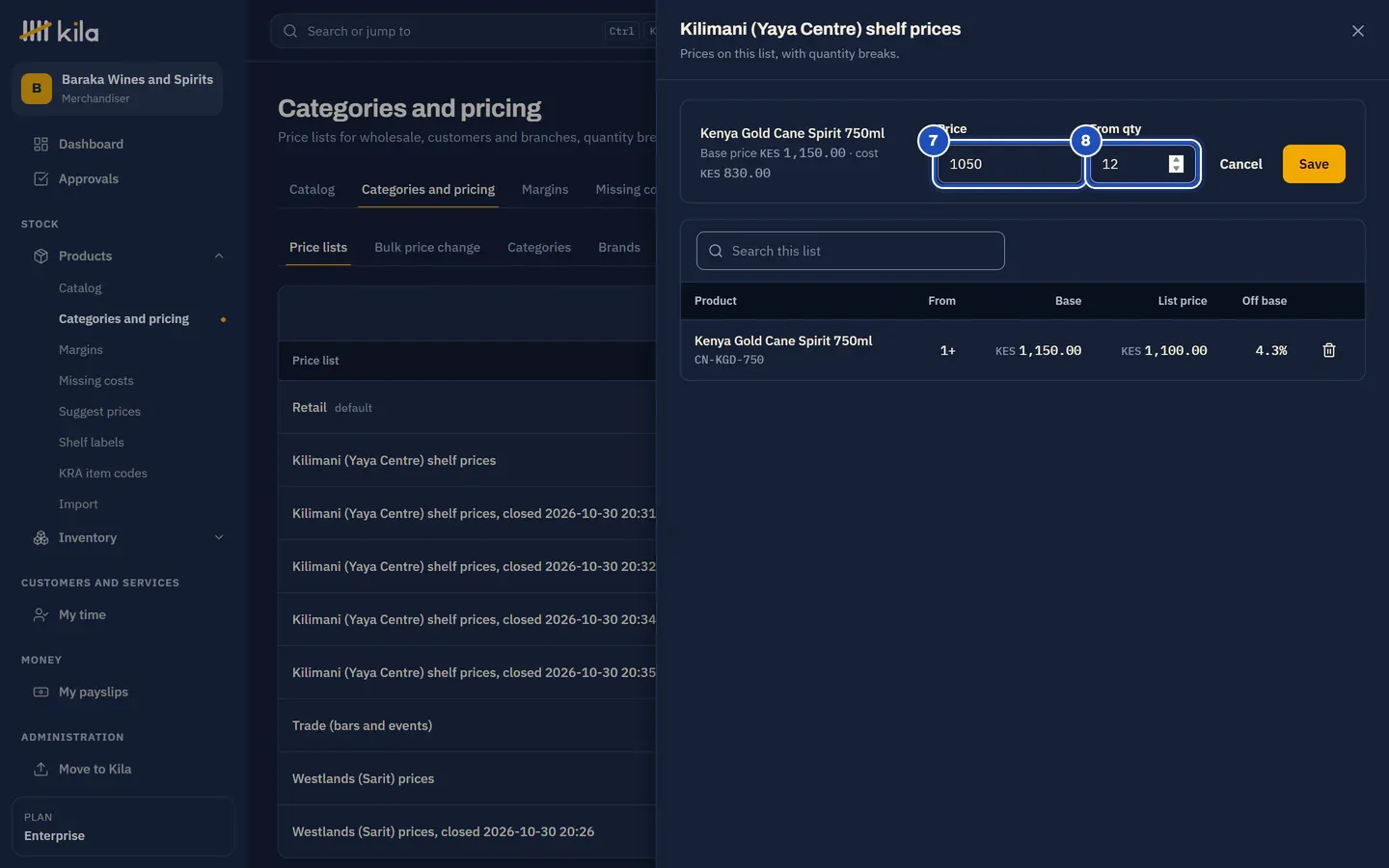Open Missing costs in the sidebar
This screenshot has width=1389, height=868.
(x=96, y=381)
